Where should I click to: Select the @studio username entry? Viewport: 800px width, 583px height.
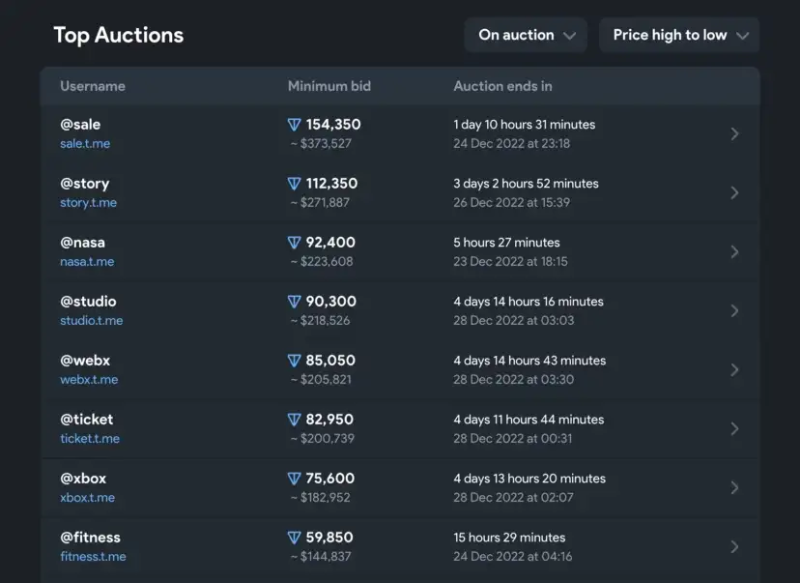(x=88, y=301)
